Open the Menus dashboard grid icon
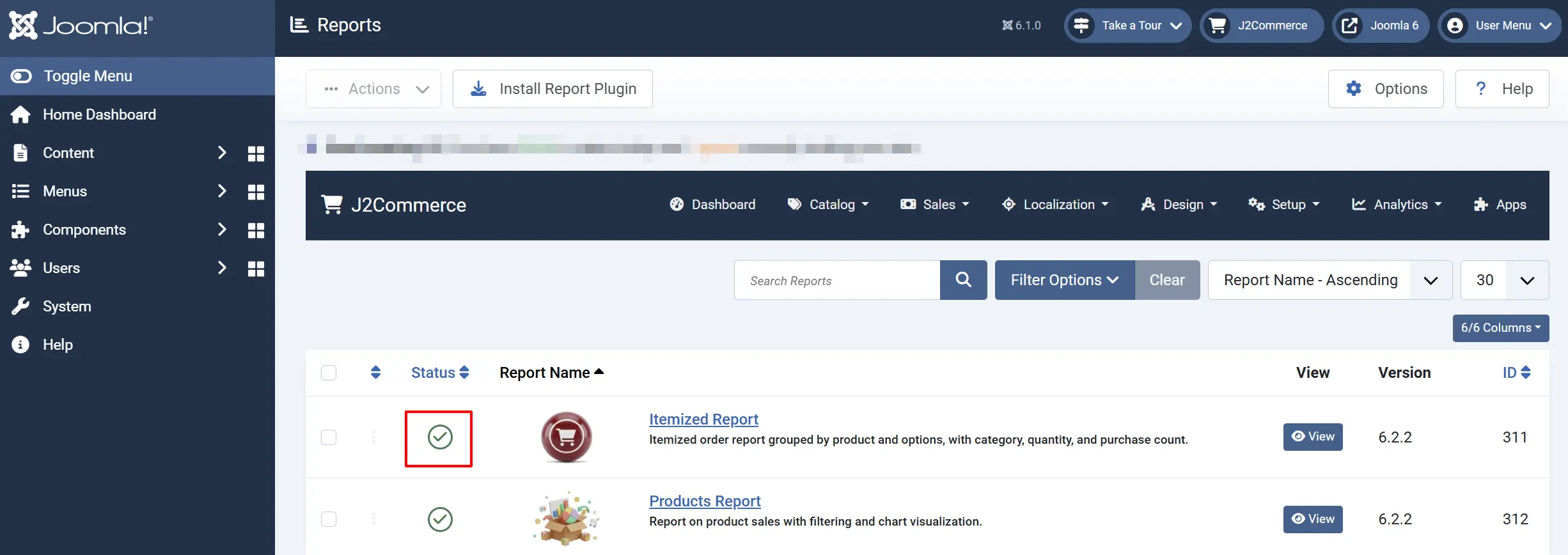The height and width of the screenshot is (555, 1568). pyautogui.click(x=256, y=192)
